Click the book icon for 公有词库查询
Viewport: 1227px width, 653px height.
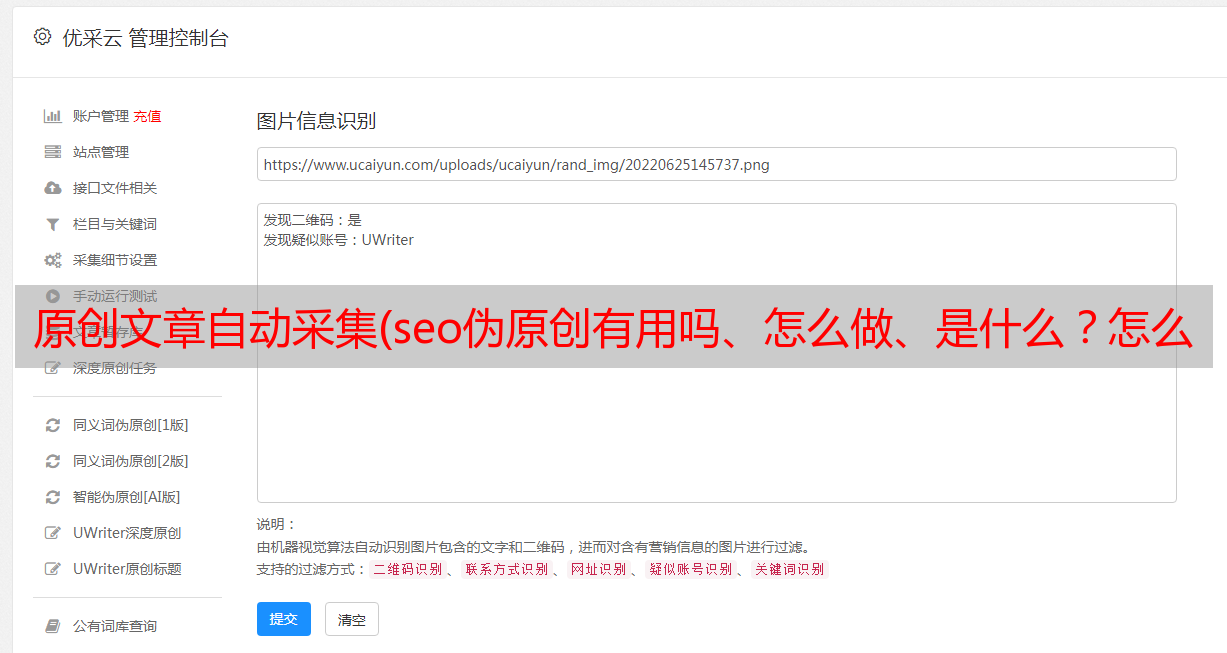pyautogui.click(x=53, y=626)
